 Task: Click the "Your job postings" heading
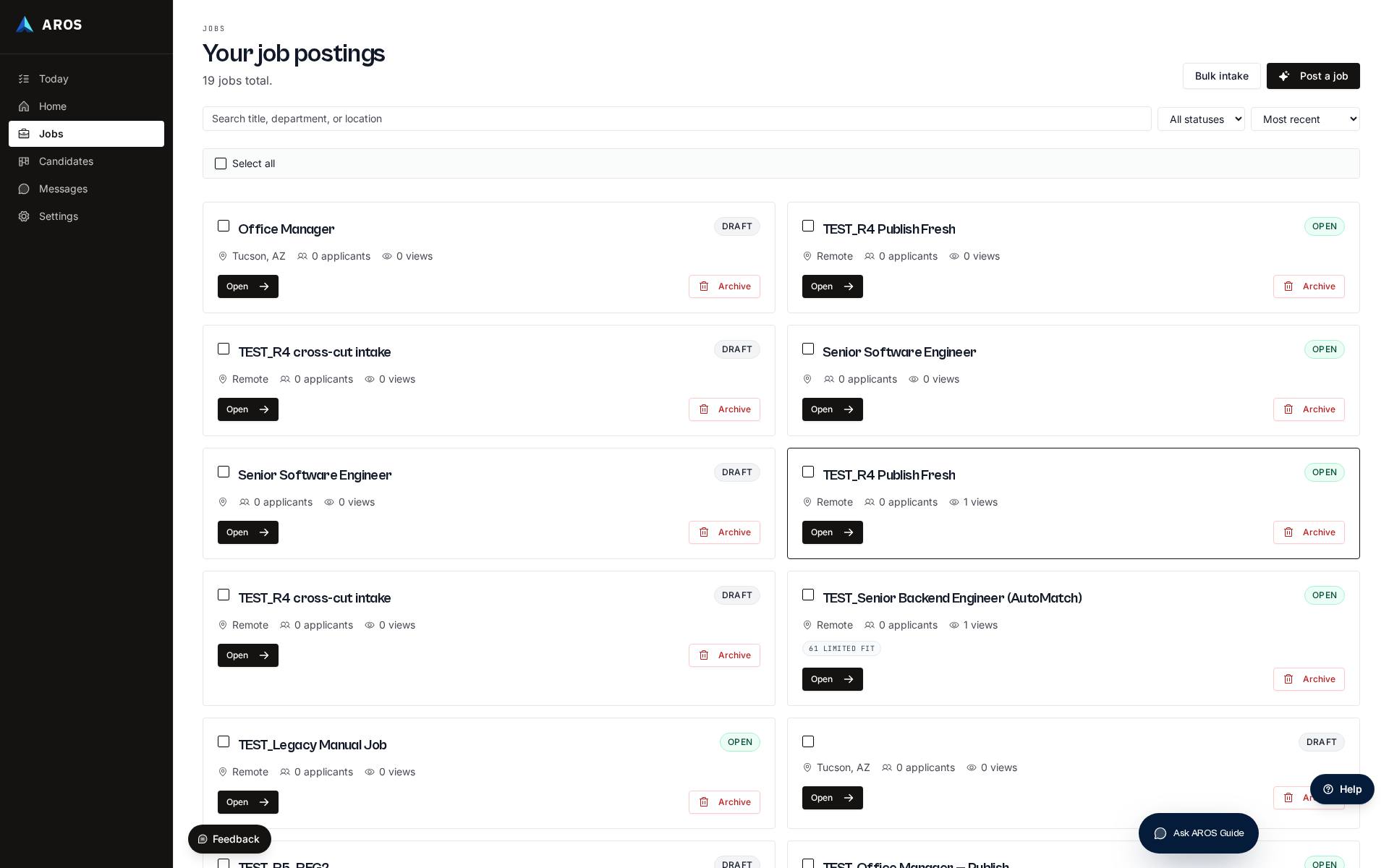[x=294, y=54]
